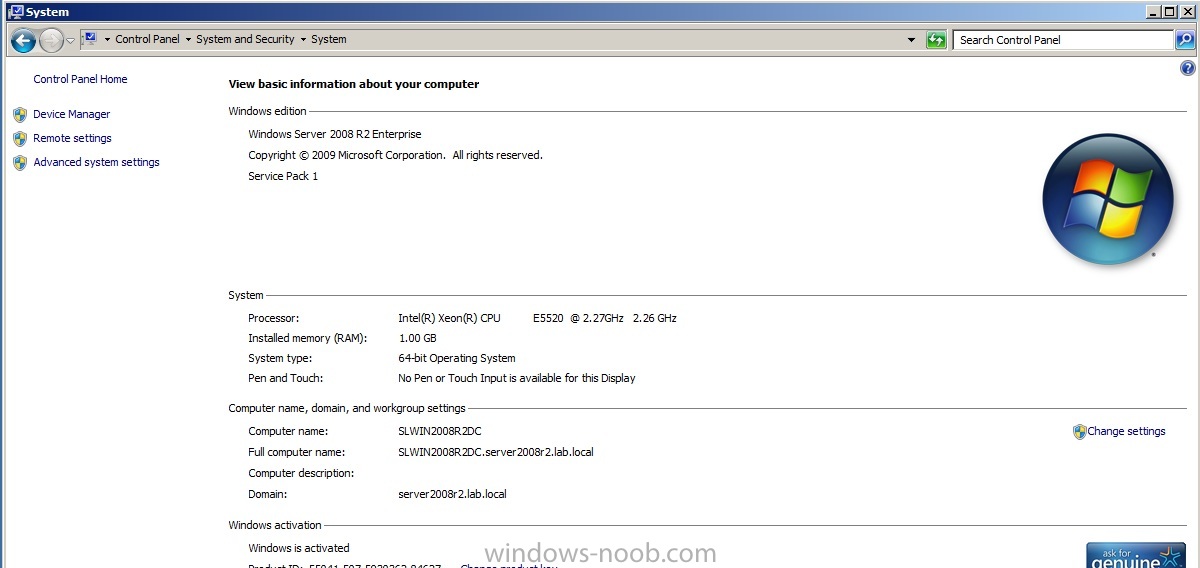Click the shield icon beside Remote settings
The image size is (1200, 568).
point(20,138)
